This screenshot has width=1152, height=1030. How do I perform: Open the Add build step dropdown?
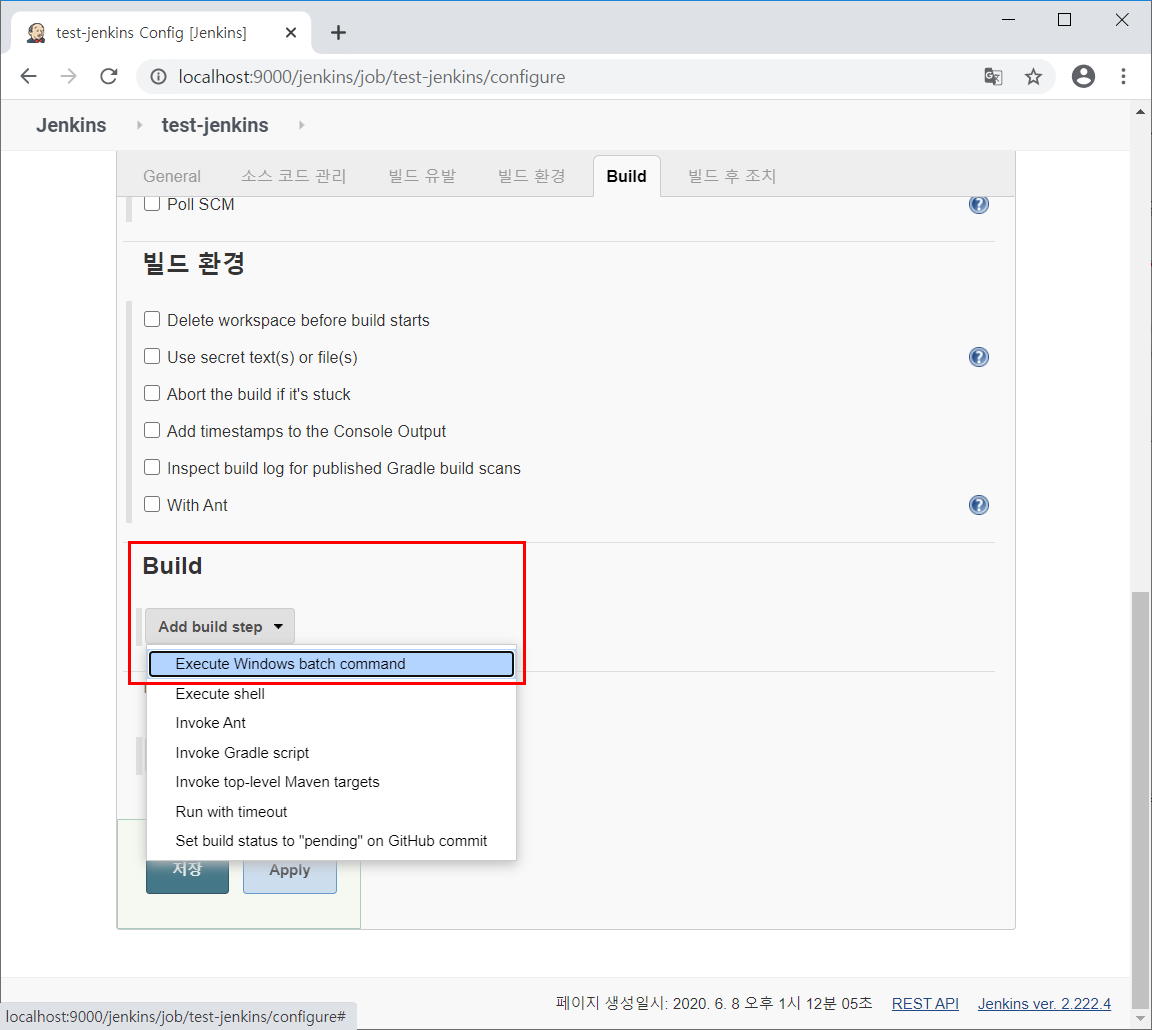click(220, 627)
